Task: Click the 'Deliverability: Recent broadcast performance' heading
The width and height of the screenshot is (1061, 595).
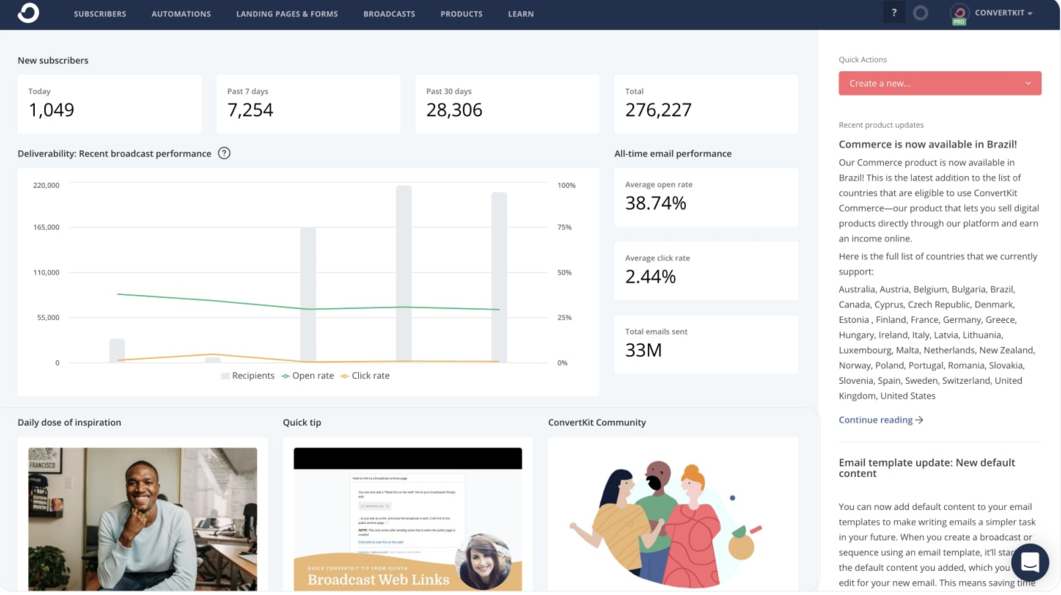Action: click(x=114, y=154)
